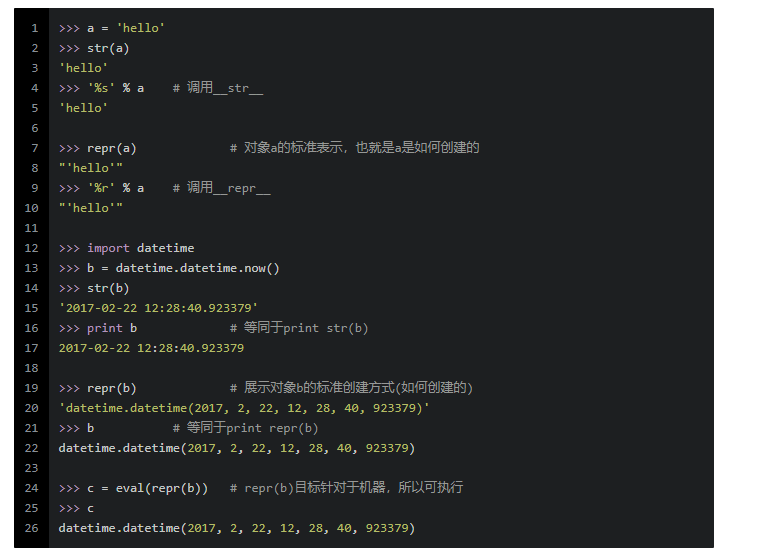
Task: Click the quoted '2017-02-22 12:28:40.923379' output
Action: (x=158, y=308)
